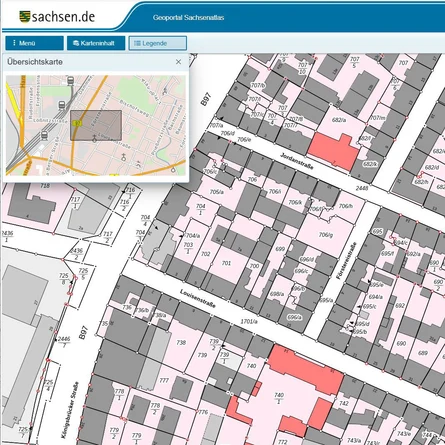The height and width of the screenshot is (445, 445).
Task: Toggle the Legende button
Action: [158, 43]
